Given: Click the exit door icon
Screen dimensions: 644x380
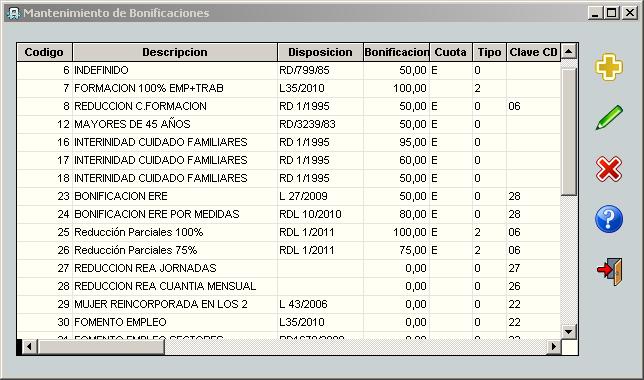Looking at the screenshot, I should click(x=610, y=271).
